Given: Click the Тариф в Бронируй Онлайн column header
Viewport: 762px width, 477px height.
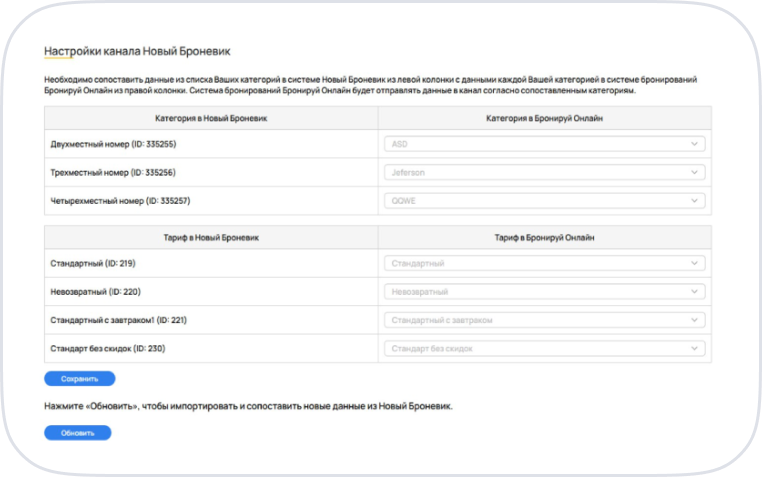Looking at the screenshot, I should (x=544, y=238).
